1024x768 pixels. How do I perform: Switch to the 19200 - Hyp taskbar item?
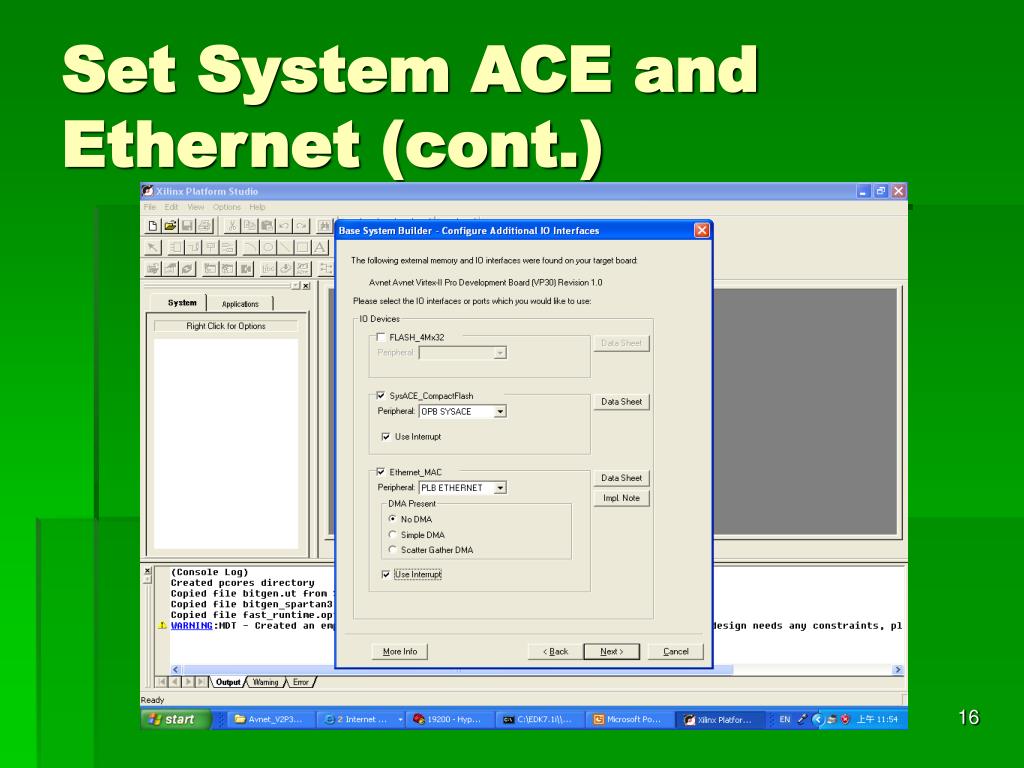click(x=448, y=720)
